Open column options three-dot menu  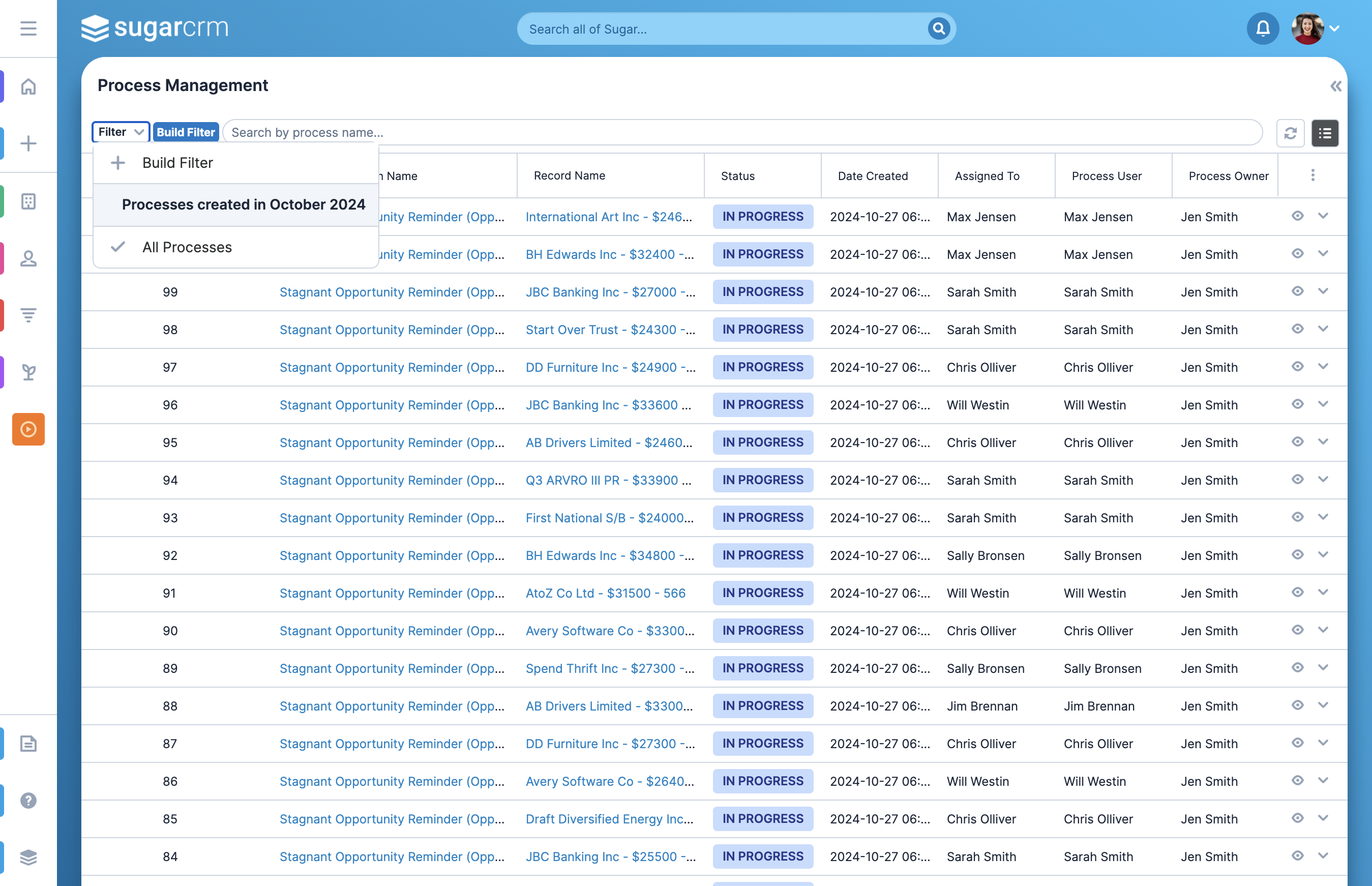click(x=1312, y=175)
